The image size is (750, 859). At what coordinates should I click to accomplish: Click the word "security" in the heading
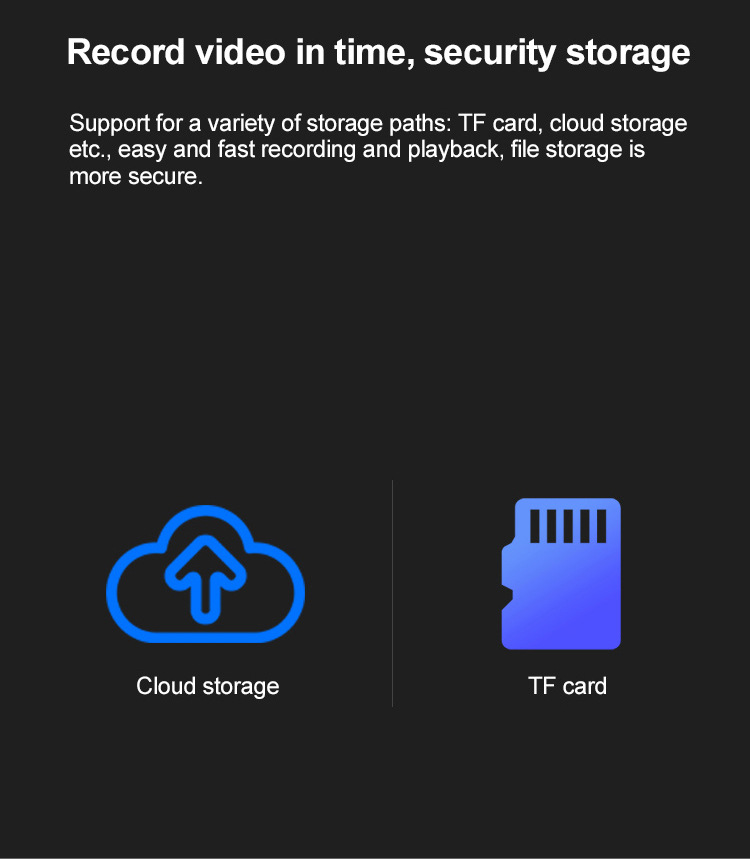[x=490, y=54]
